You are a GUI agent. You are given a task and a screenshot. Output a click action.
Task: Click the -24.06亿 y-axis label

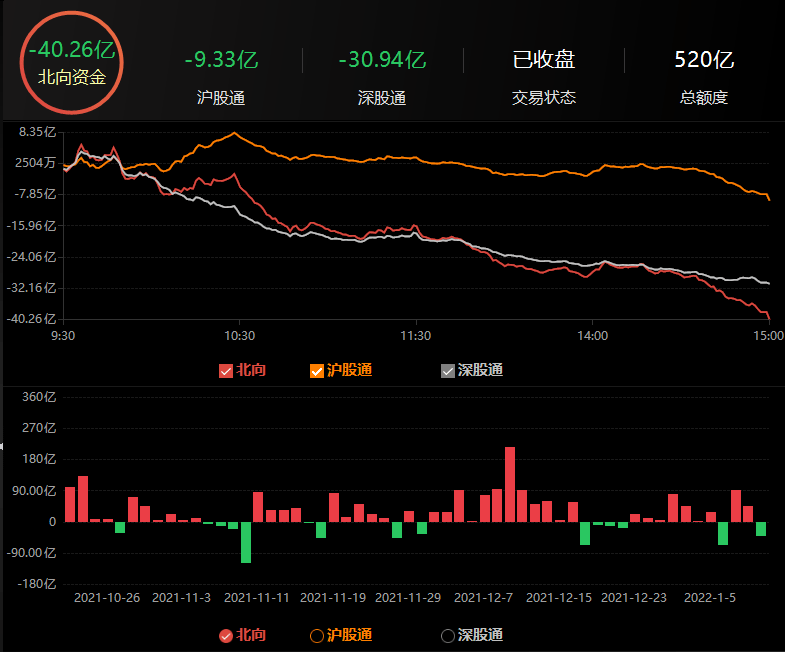click(x=31, y=257)
